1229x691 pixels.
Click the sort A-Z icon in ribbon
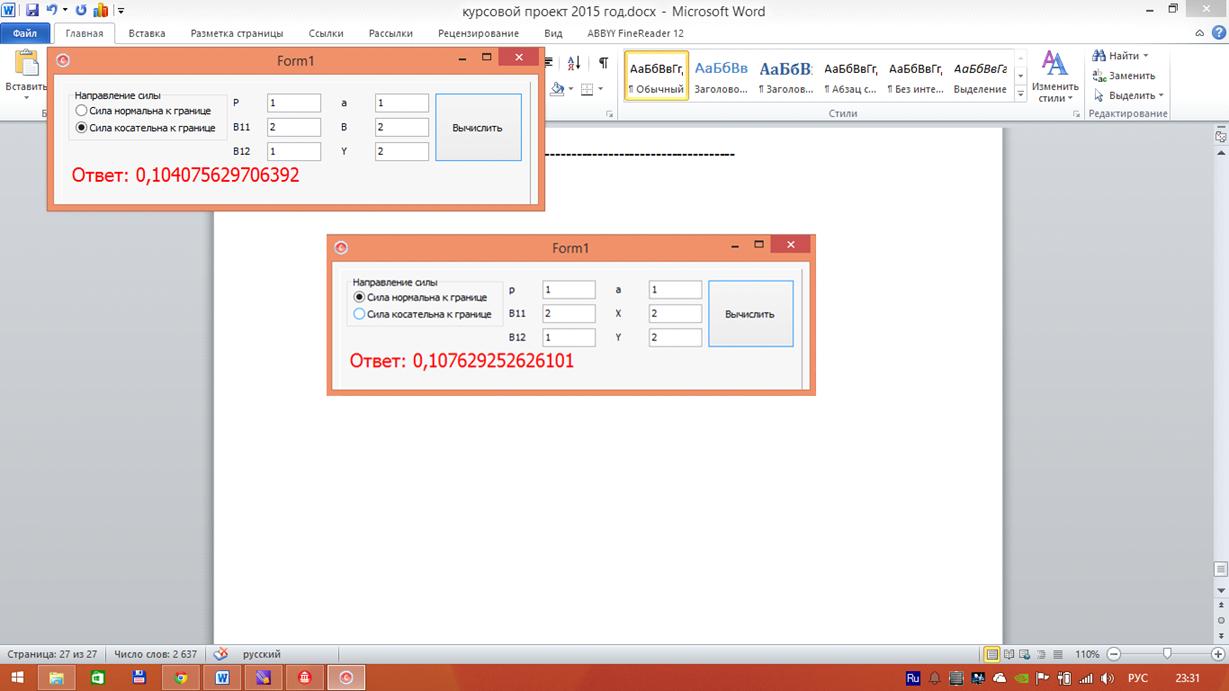[x=574, y=63]
